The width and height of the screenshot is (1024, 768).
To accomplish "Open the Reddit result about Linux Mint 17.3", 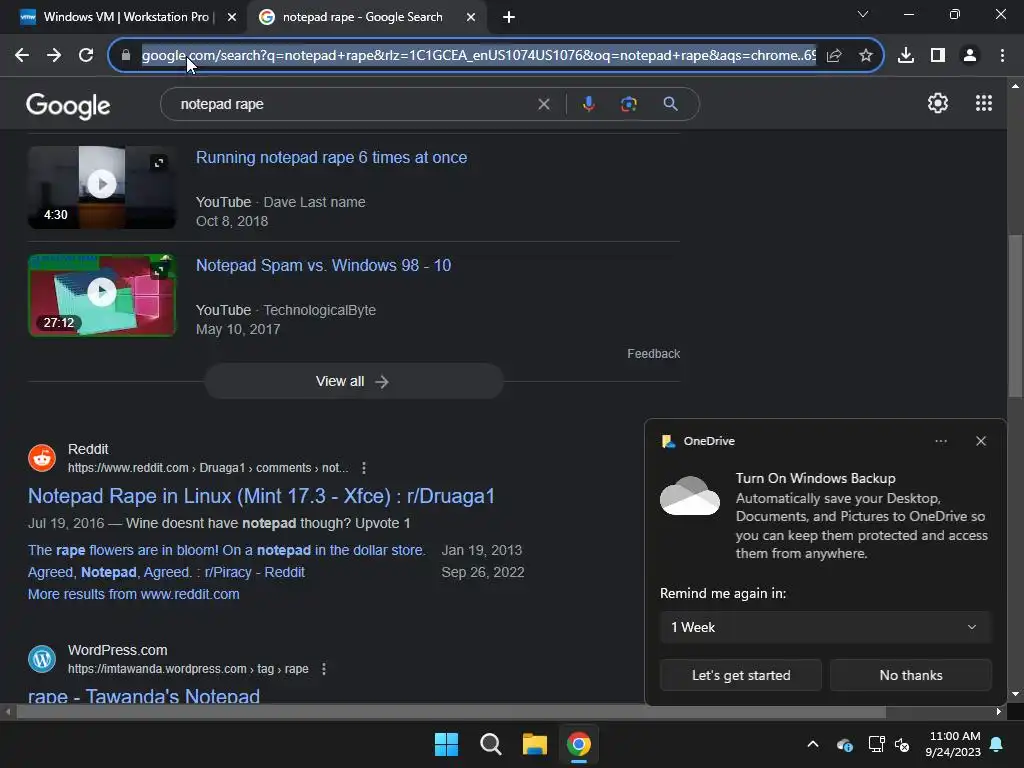I will point(261,496).
